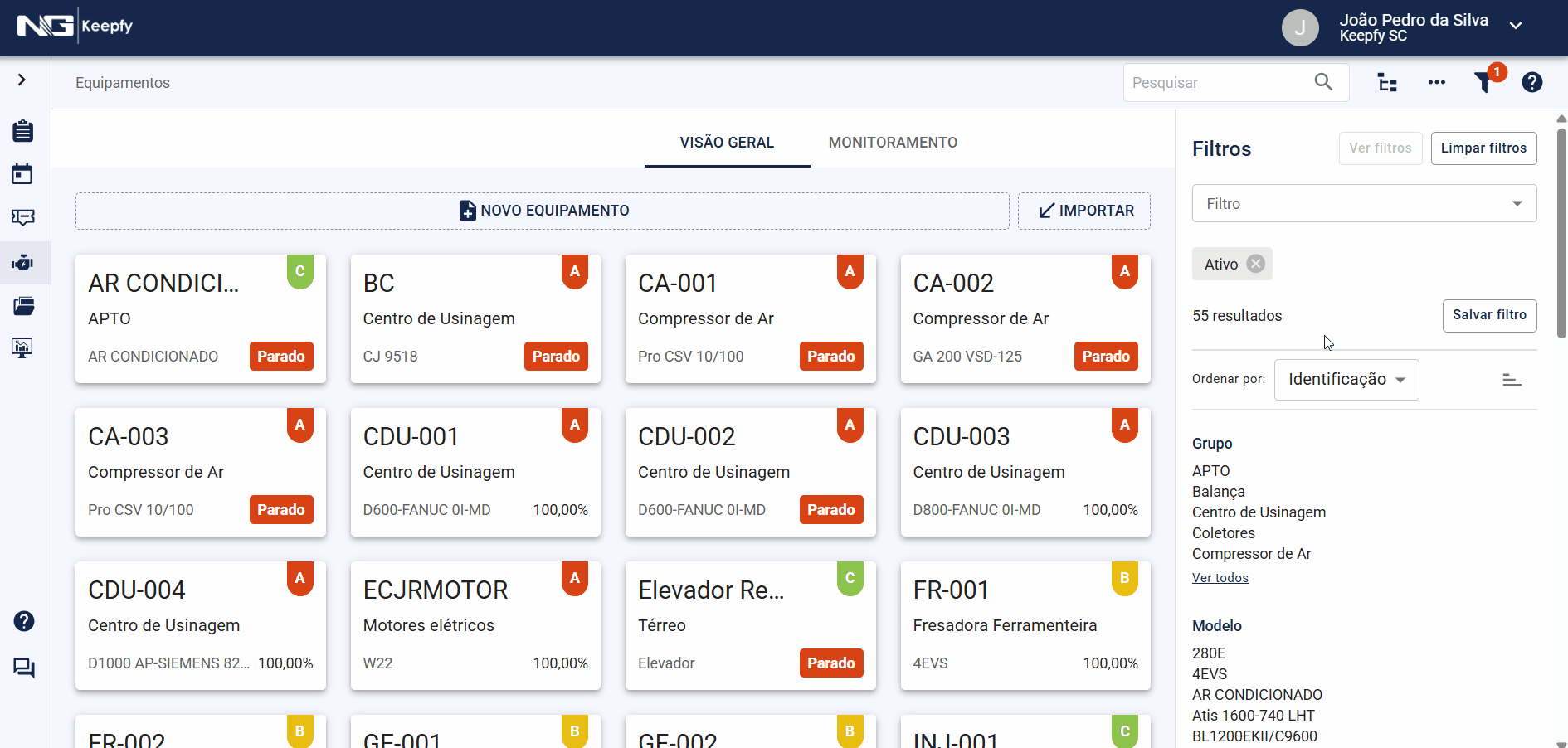Viewport: 1568px width, 748px height.
Task: Remove the Ativo filter chip
Action: 1256,264
